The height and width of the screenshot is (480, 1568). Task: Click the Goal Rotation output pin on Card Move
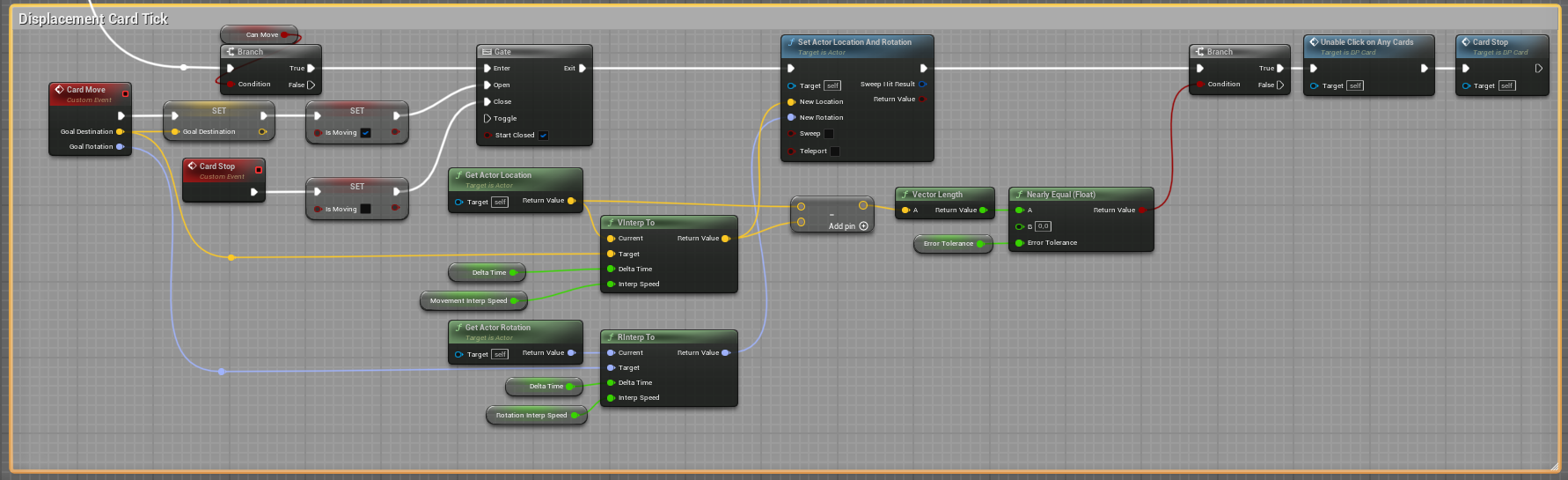(x=120, y=147)
